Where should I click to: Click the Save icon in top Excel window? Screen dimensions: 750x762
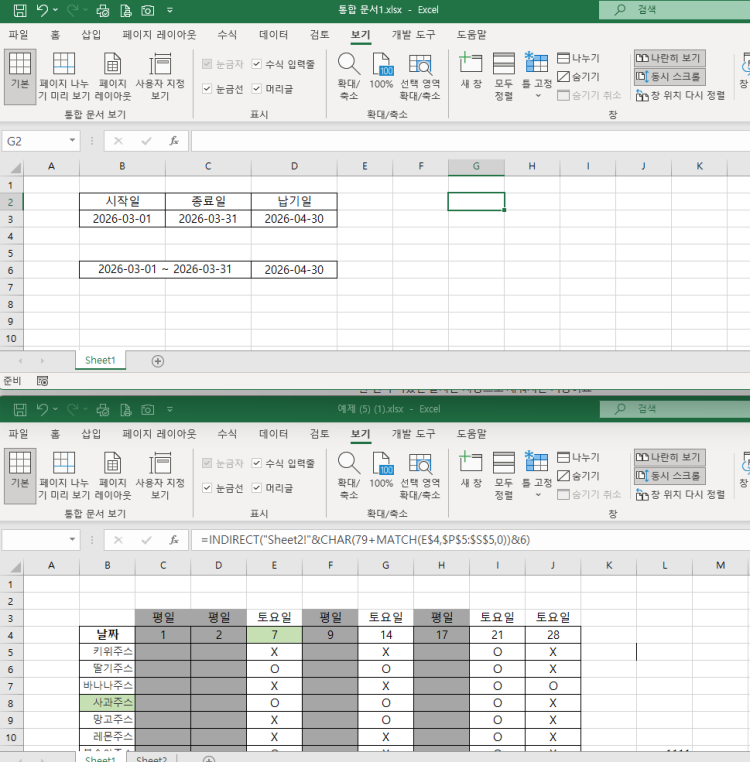point(18,11)
